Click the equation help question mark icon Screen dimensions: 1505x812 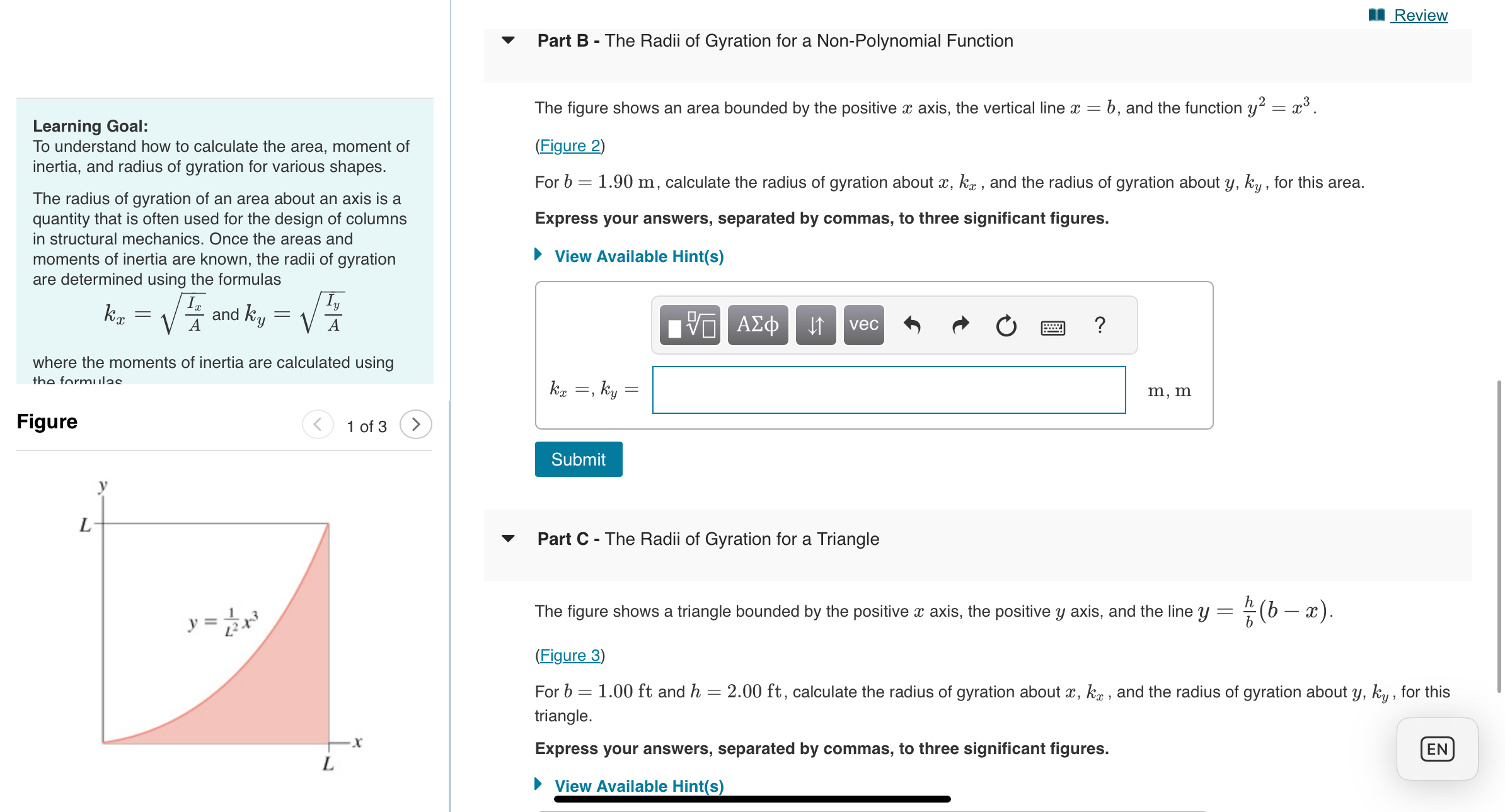pos(1100,325)
